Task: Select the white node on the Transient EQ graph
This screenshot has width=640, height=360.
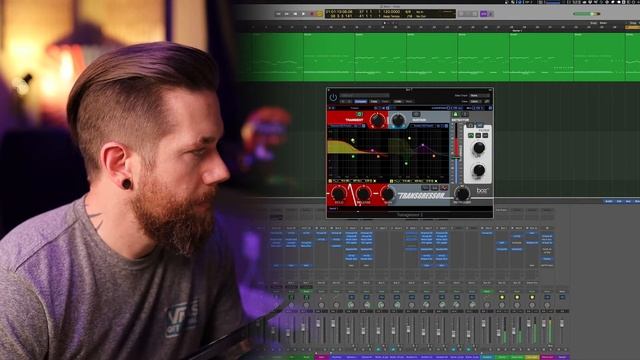Action: (x=353, y=140)
